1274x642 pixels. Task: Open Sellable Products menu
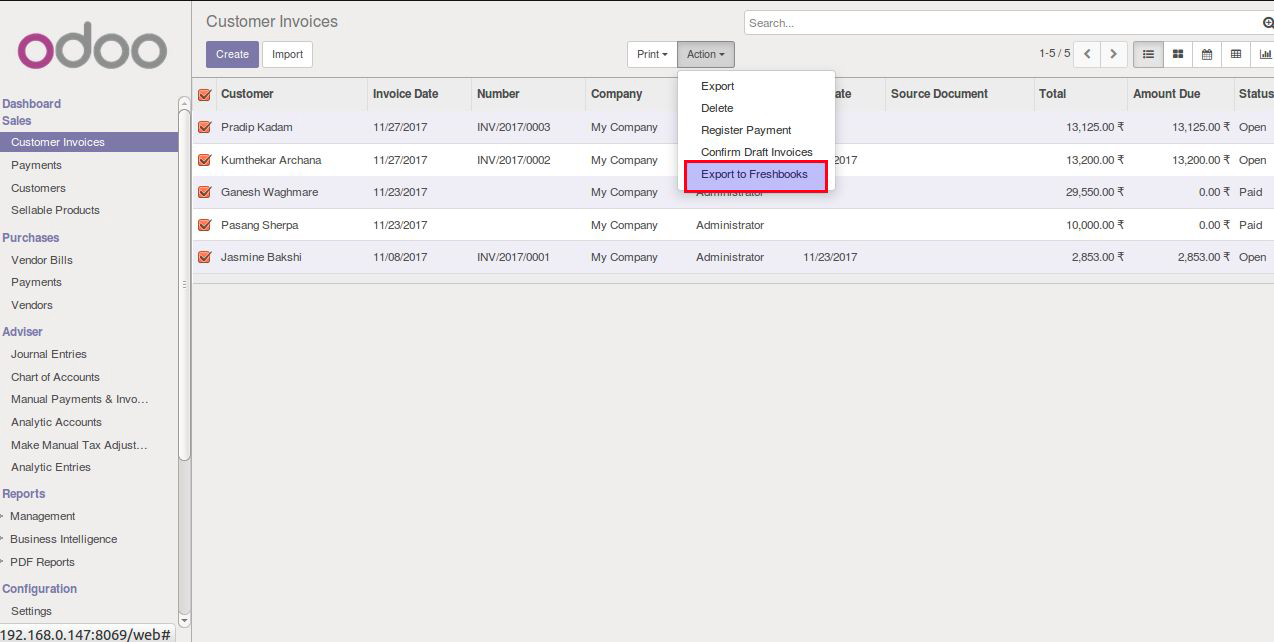[55, 210]
